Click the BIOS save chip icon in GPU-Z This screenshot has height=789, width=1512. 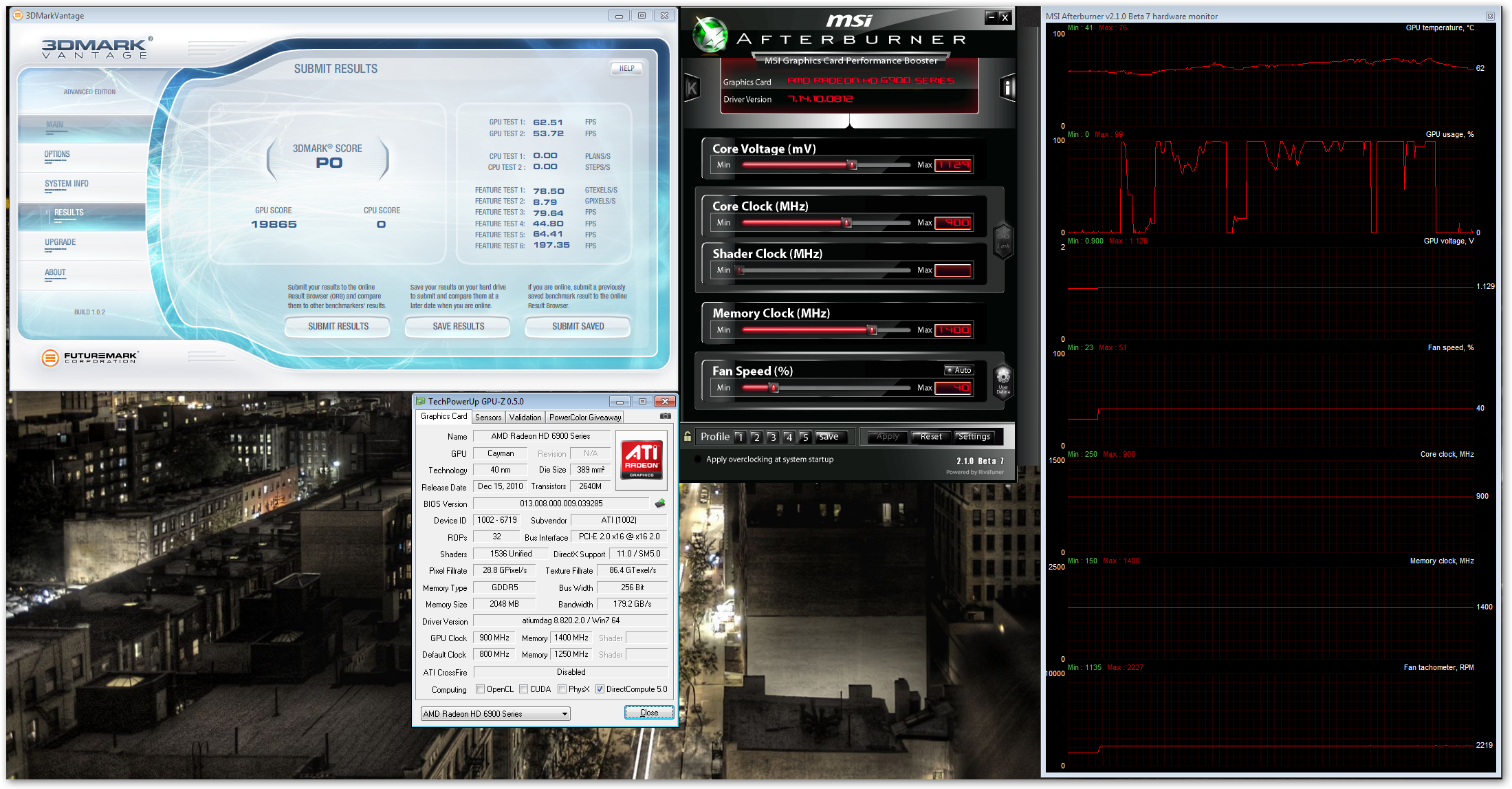tap(660, 504)
